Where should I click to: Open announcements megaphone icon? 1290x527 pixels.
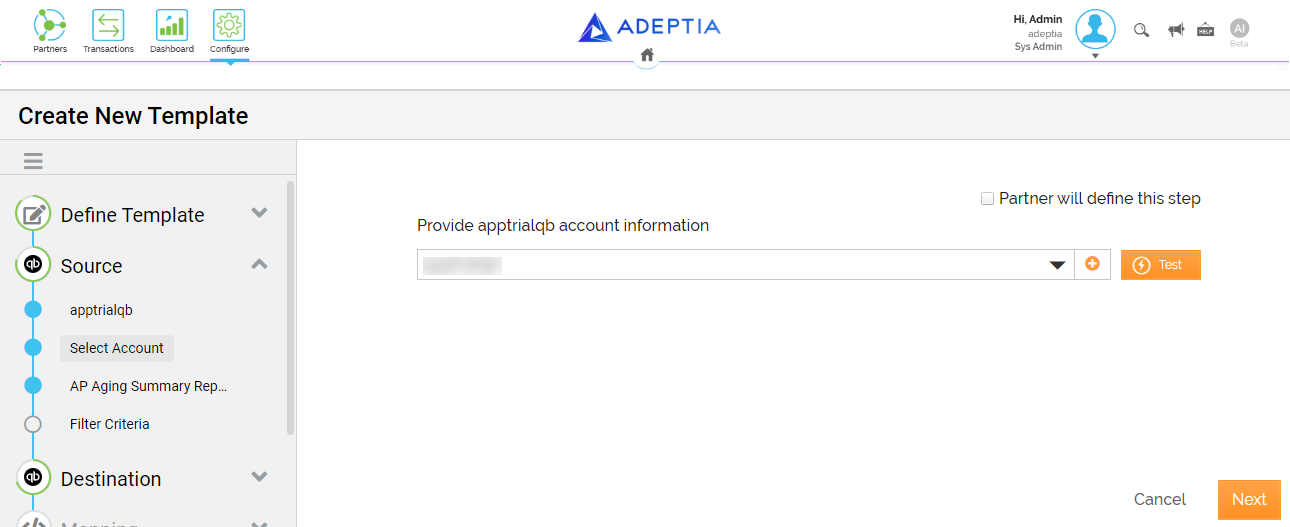coord(1176,30)
